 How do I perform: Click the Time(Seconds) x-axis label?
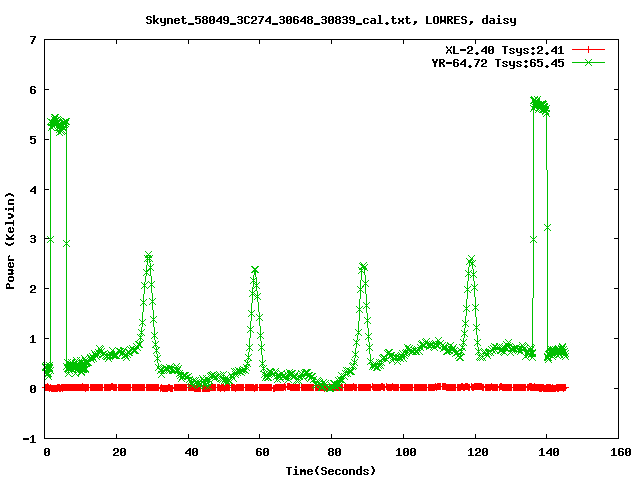tap(330, 471)
